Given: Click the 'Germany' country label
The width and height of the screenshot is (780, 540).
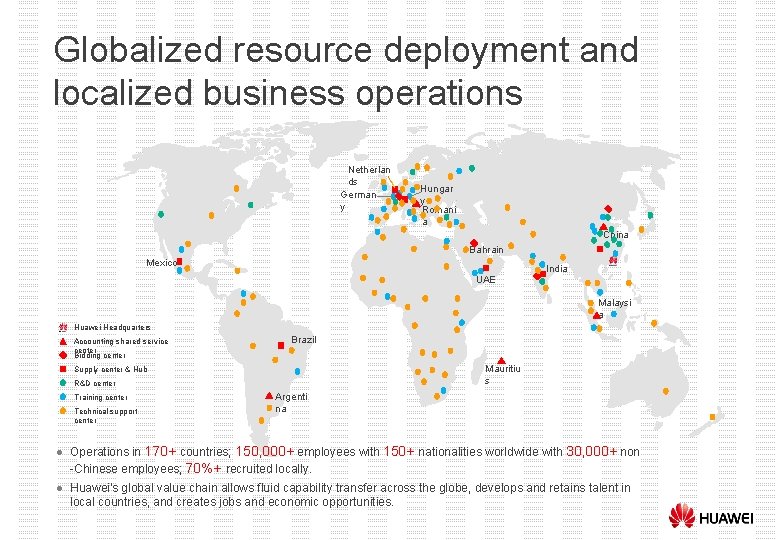Looking at the screenshot, I should click(358, 200).
